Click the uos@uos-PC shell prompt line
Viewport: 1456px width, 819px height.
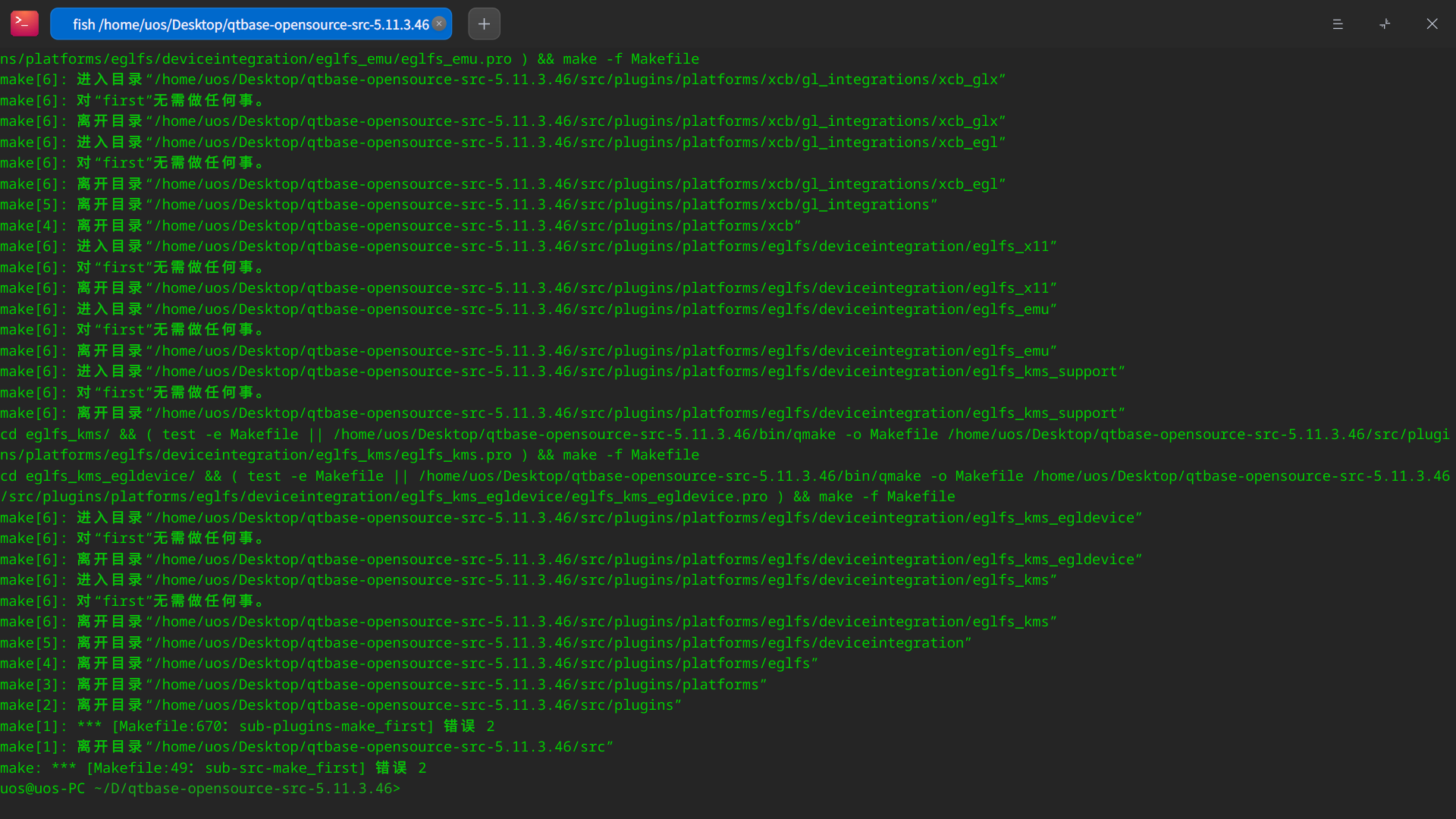(x=199, y=789)
